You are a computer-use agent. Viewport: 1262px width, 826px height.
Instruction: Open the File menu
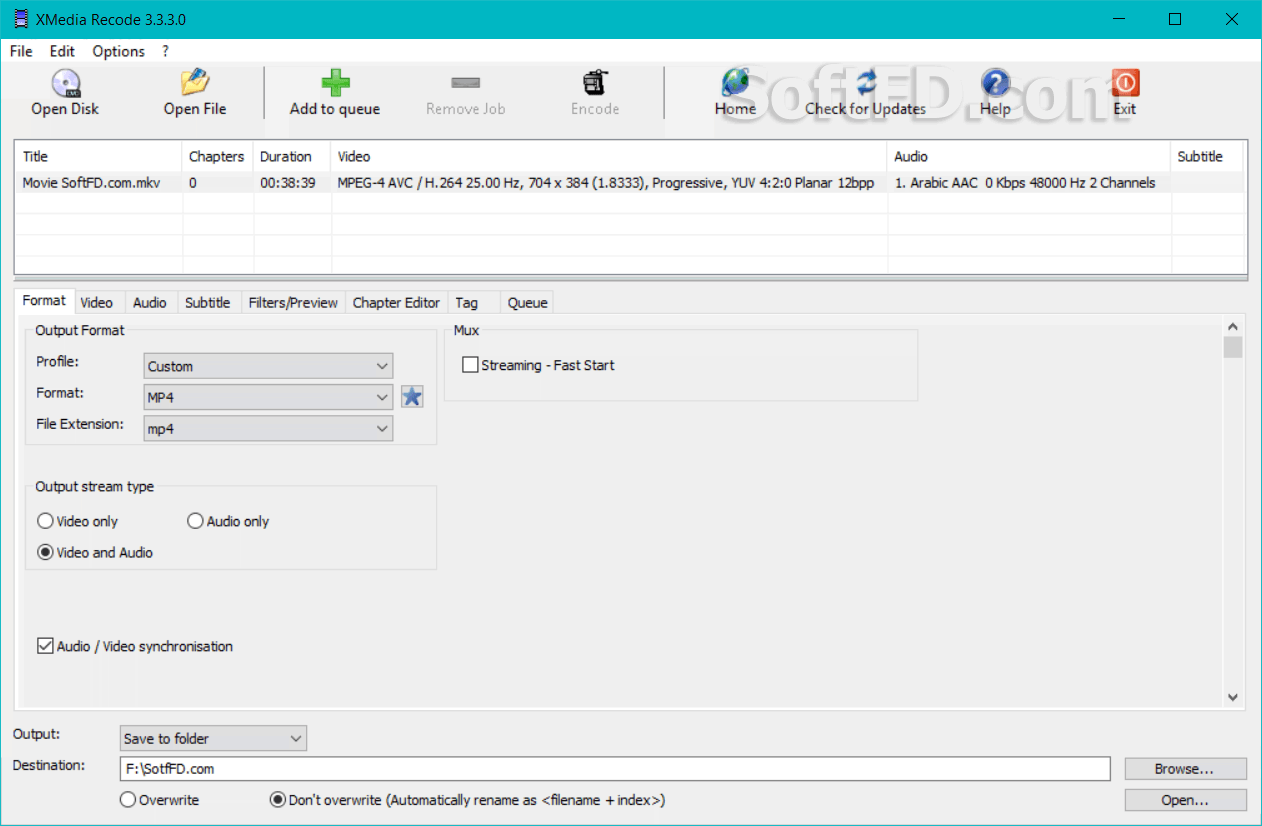point(21,51)
